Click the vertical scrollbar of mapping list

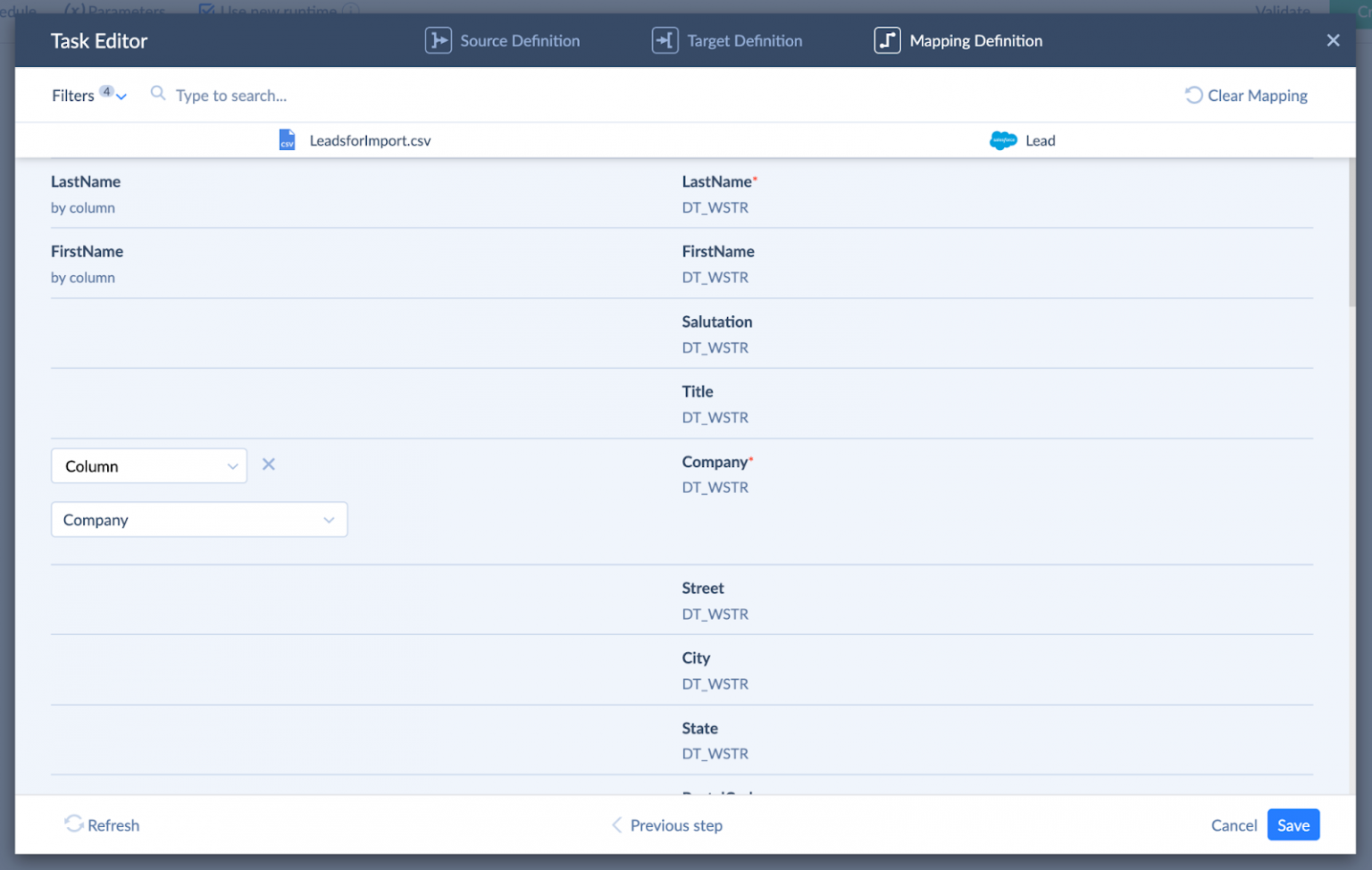(x=1351, y=234)
